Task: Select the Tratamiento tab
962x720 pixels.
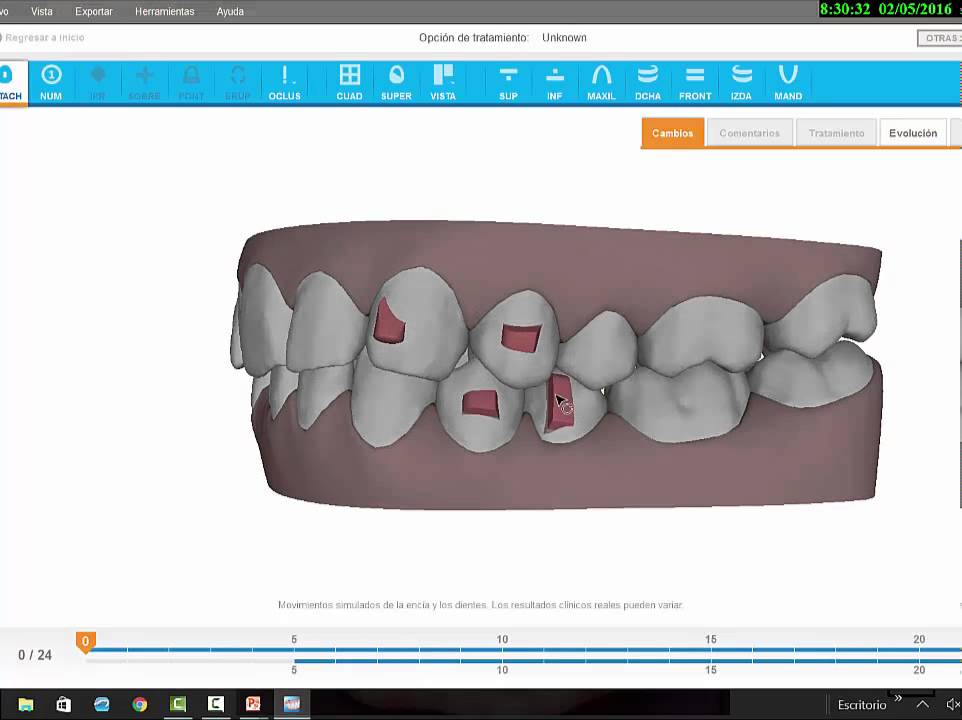Action: [x=836, y=133]
